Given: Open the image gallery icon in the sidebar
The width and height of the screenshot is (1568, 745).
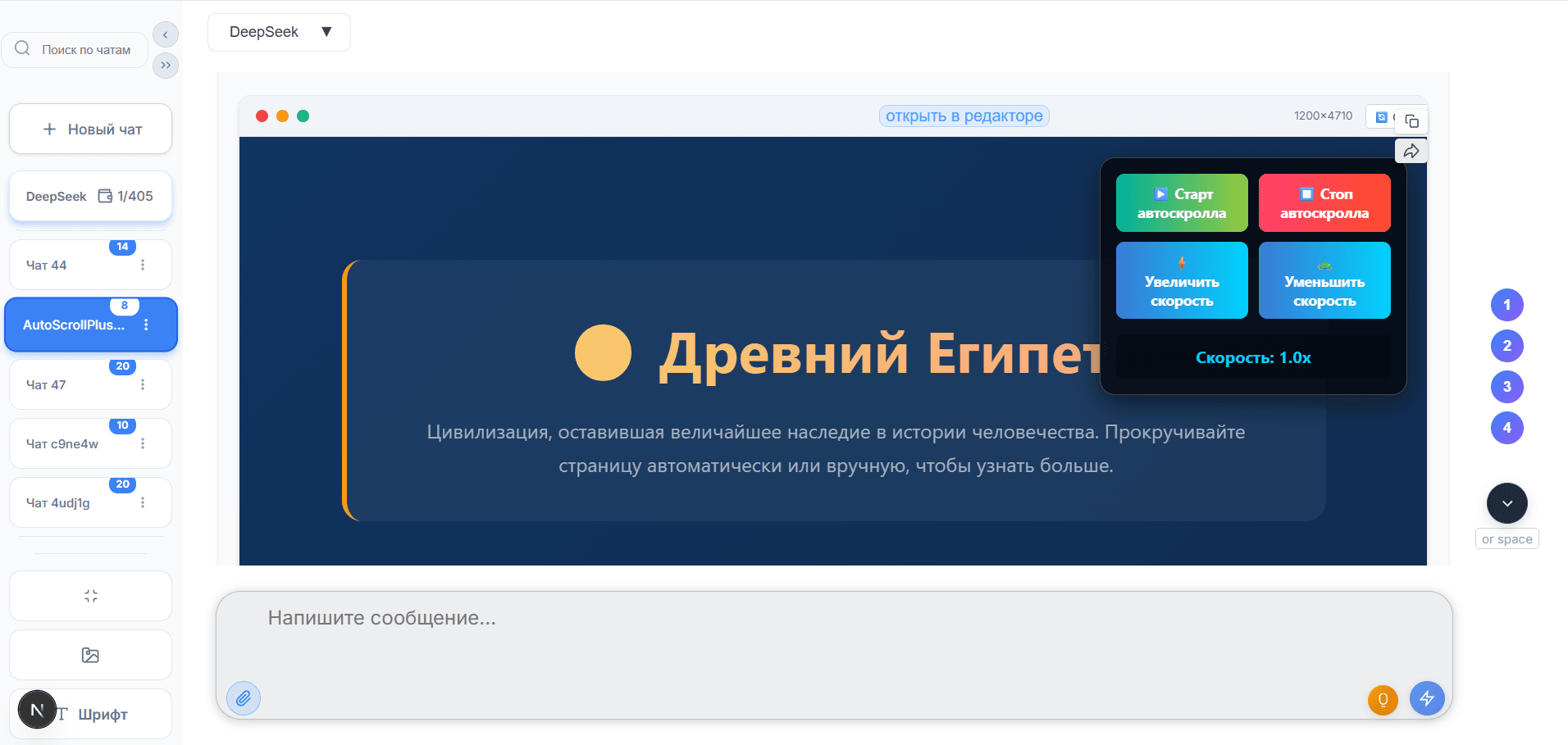Looking at the screenshot, I should point(90,655).
